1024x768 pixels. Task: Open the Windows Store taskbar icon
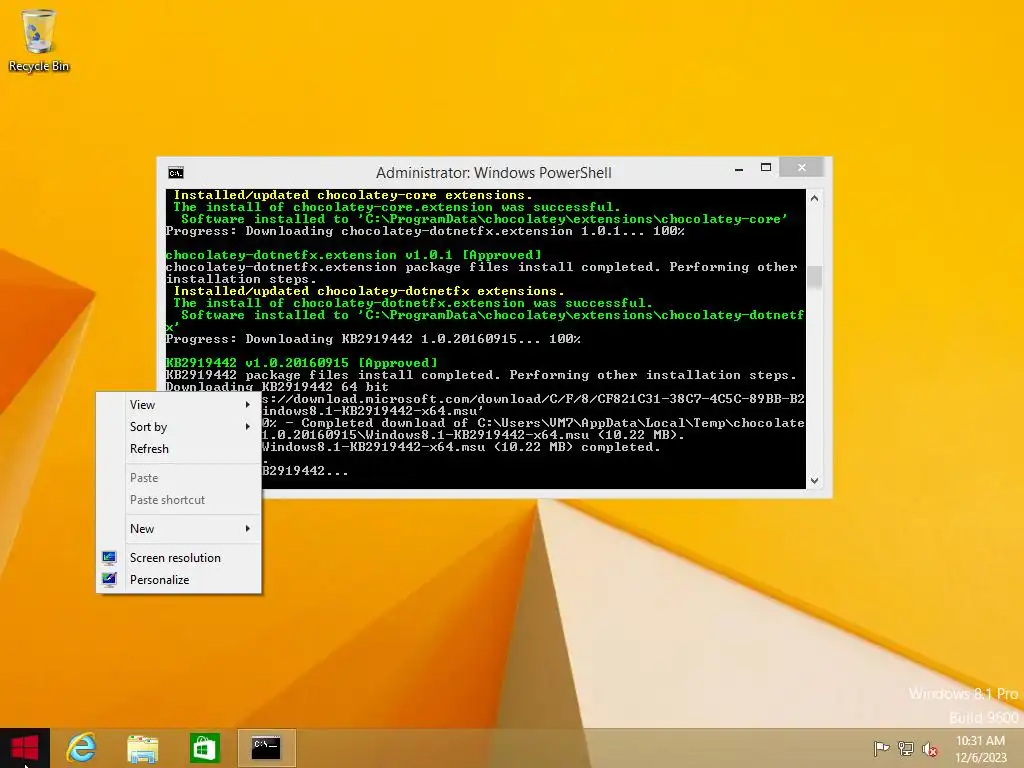click(x=204, y=748)
